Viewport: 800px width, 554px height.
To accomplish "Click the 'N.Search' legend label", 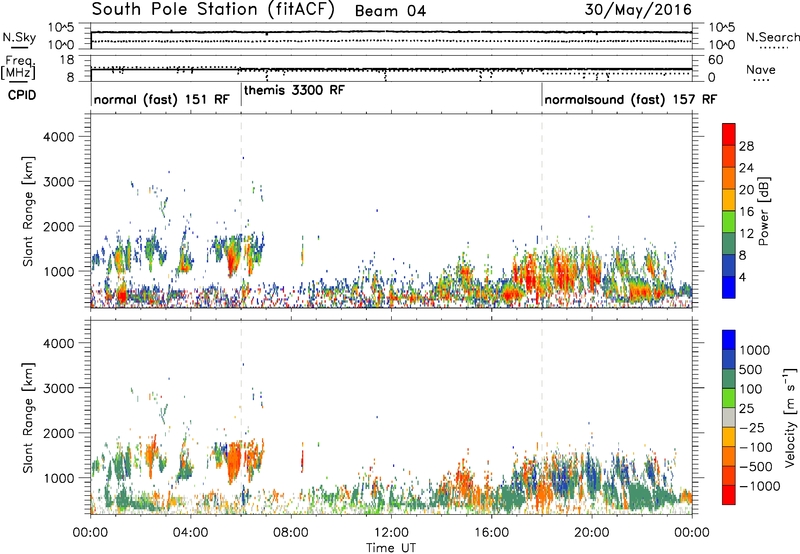I will 773,37.
